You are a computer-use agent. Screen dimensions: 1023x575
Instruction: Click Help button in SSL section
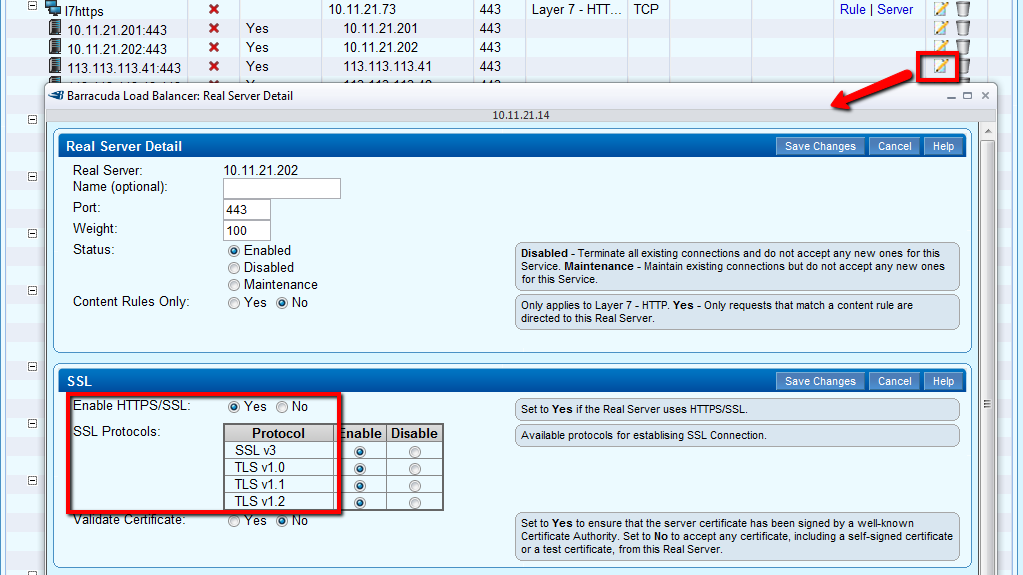pos(943,381)
